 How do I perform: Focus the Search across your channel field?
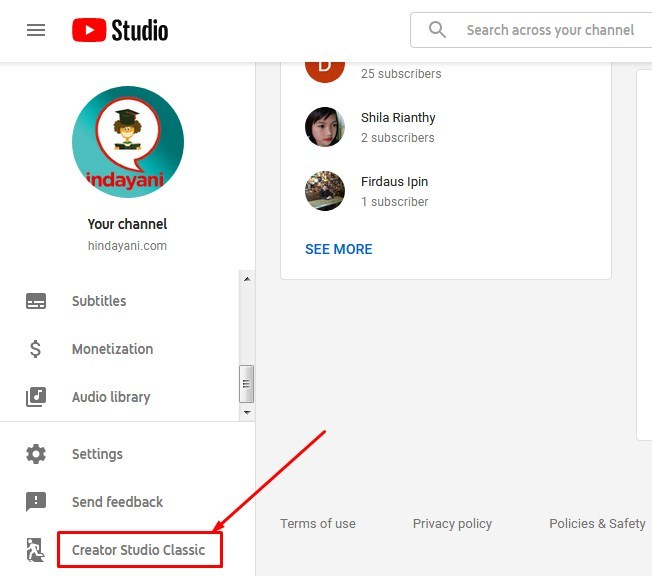click(531, 30)
